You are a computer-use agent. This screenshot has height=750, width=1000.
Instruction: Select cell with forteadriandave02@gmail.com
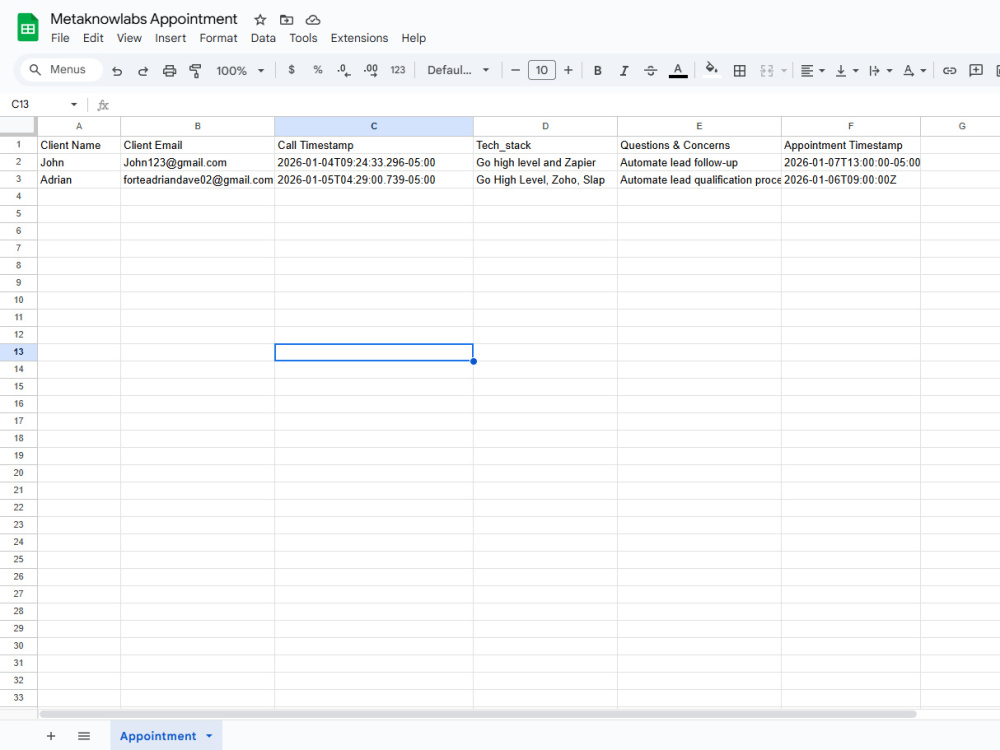[198, 180]
